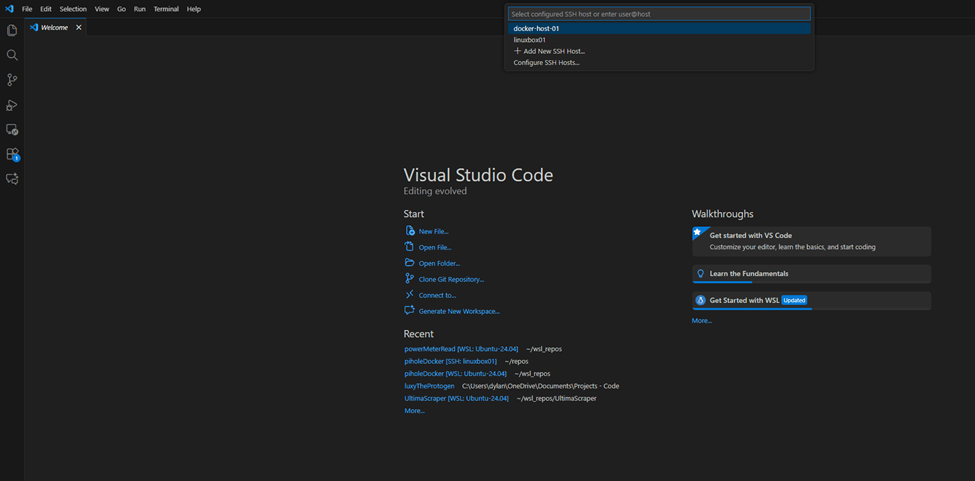The height and width of the screenshot is (481, 975).
Task: Click the Clone Git Repository link
Action: tap(451, 279)
